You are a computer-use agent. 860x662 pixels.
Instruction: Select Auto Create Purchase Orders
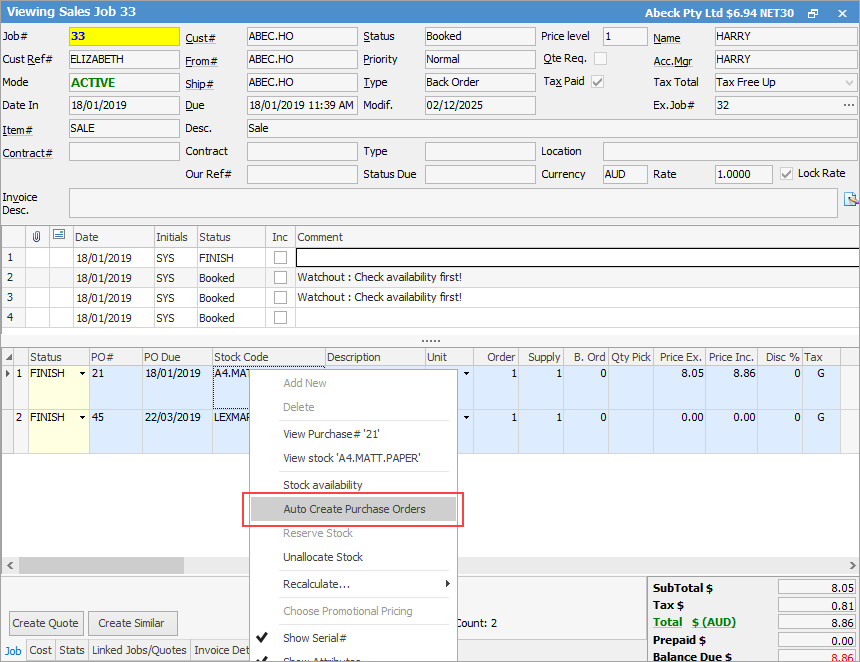[354, 509]
